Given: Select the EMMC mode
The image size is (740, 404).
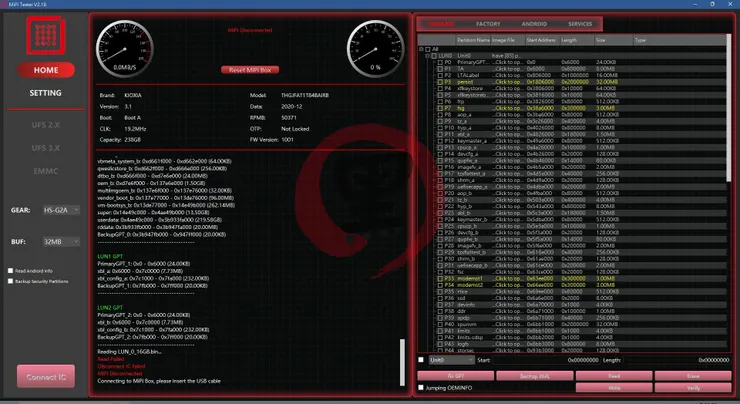Looking at the screenshot, I should click(46, 171).
